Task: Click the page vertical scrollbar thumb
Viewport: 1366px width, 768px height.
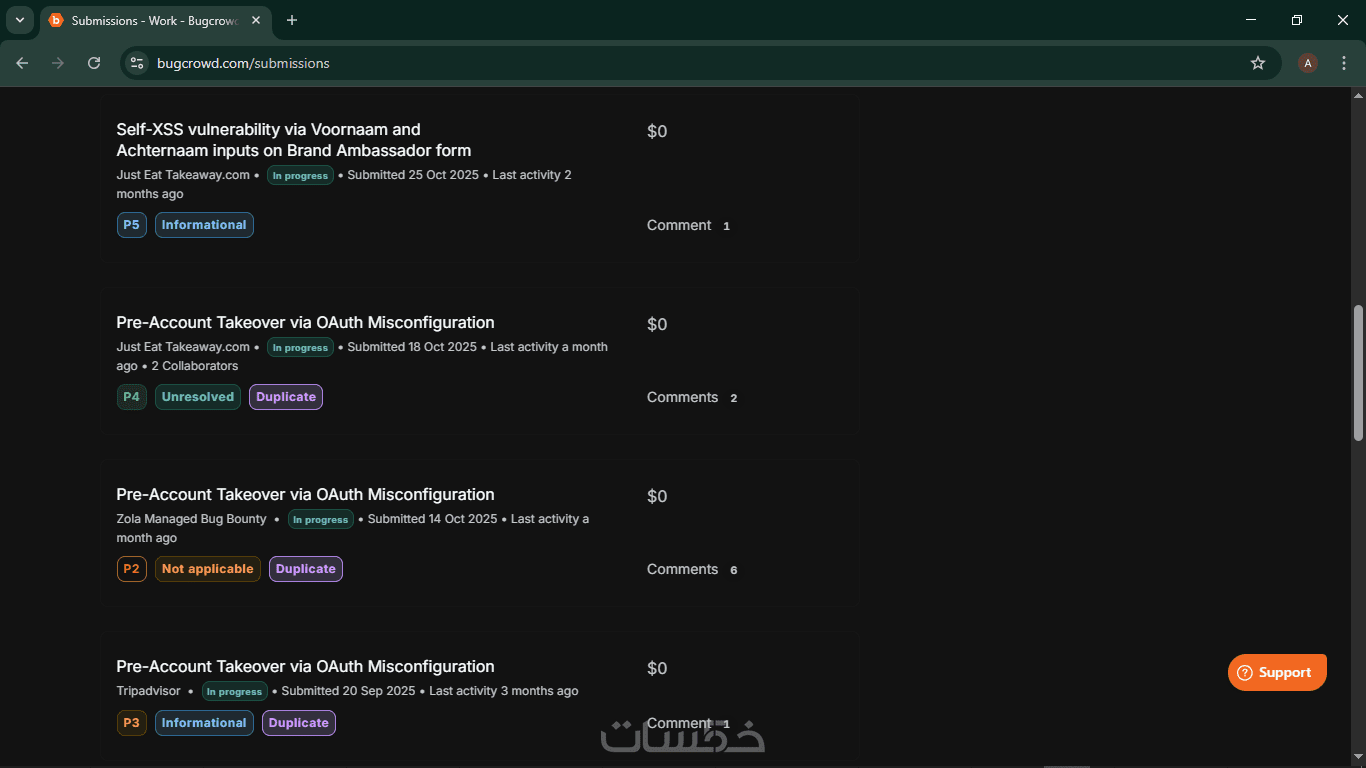Action: (1358, 372)
